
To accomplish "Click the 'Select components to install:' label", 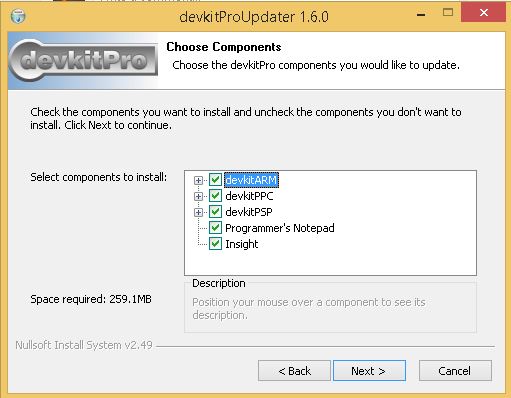I will point(98,177).
